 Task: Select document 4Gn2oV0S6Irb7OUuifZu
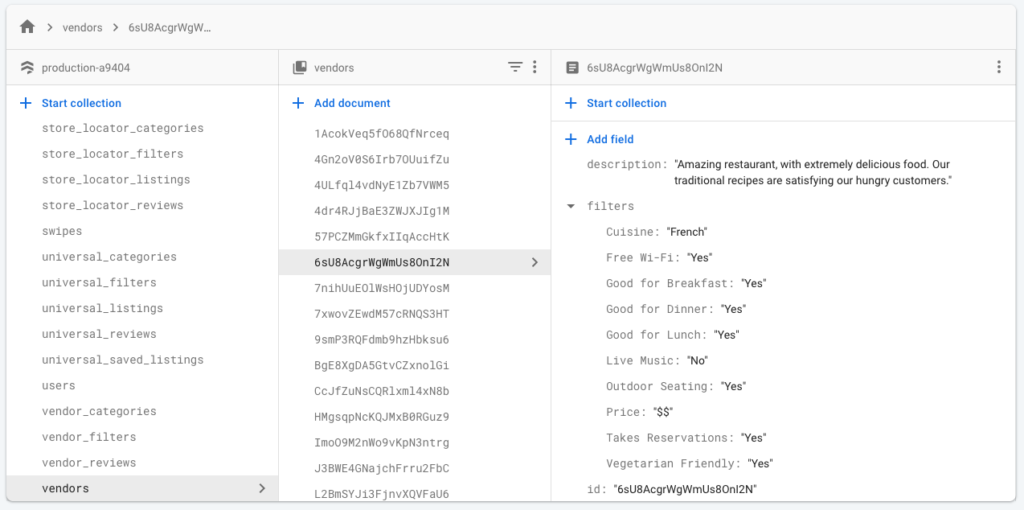pyautogui.click(x=382, y=160)
